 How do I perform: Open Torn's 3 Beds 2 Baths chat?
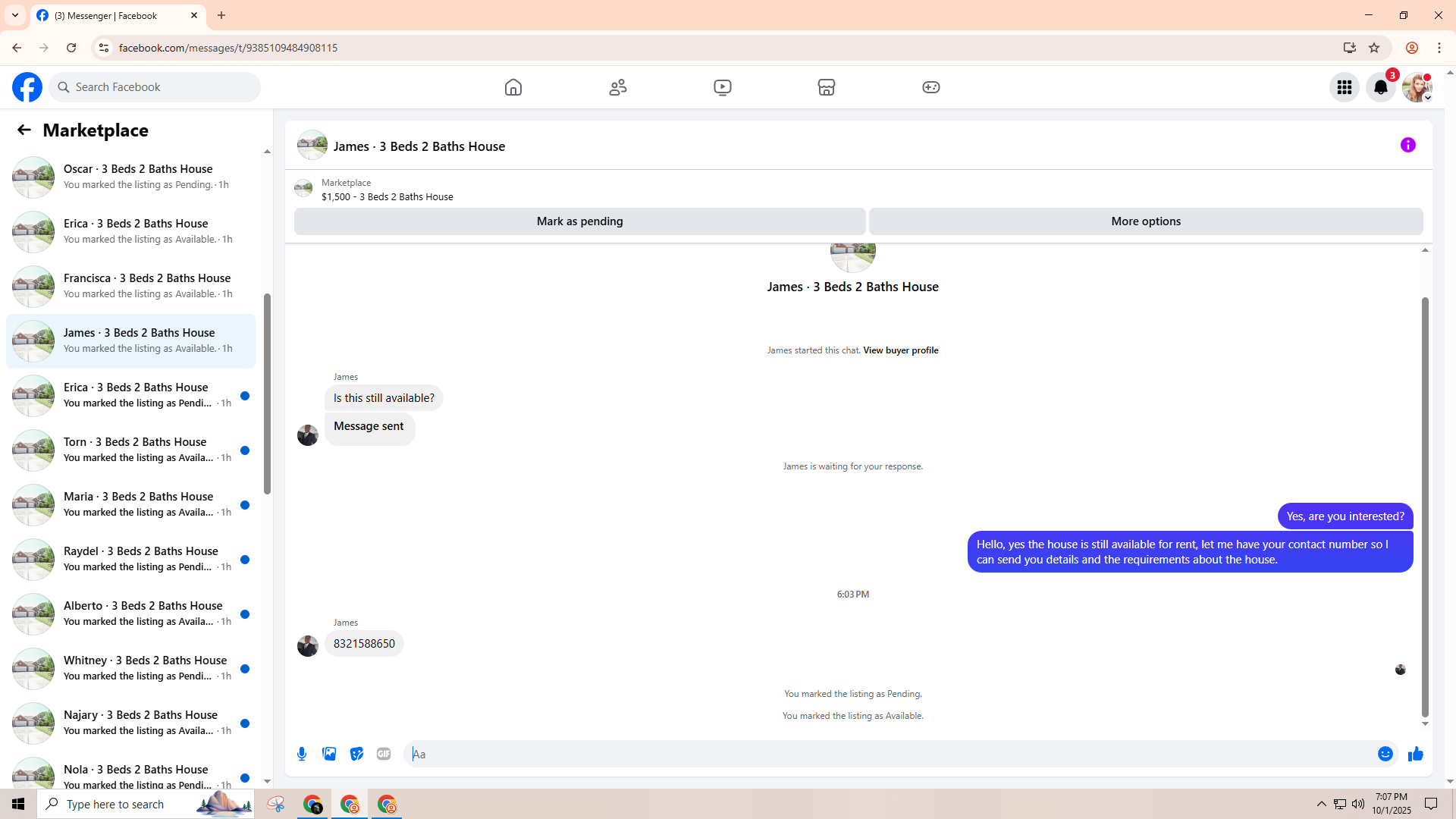pyautogui.click(x=130, y=450)
